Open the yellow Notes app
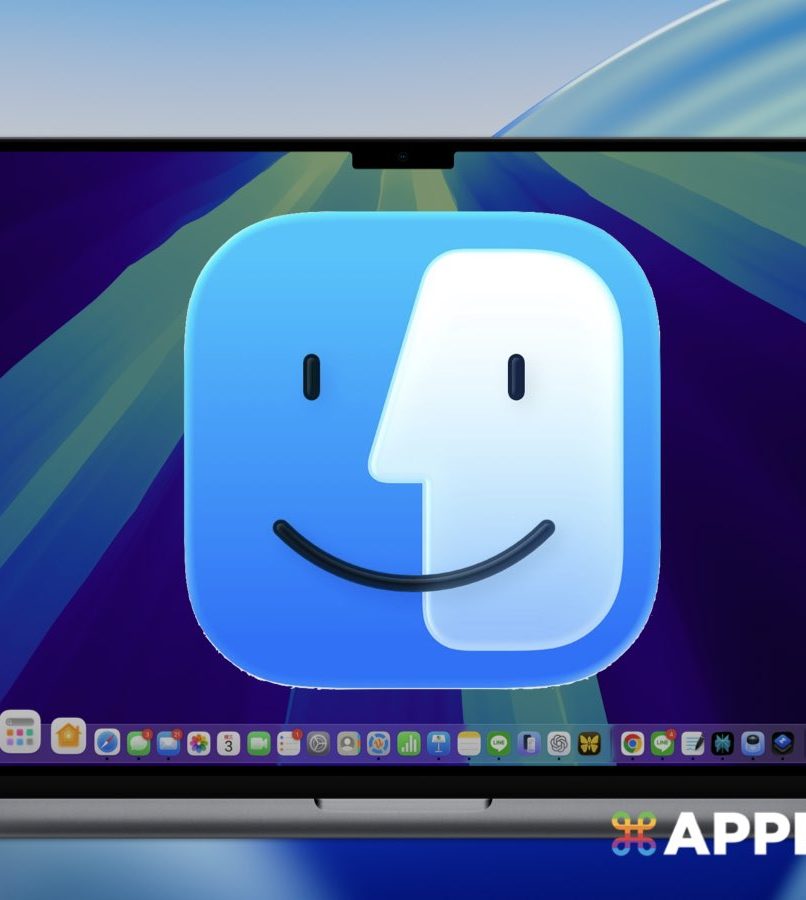This screenshot has width=806, height=900. [469, 743]
